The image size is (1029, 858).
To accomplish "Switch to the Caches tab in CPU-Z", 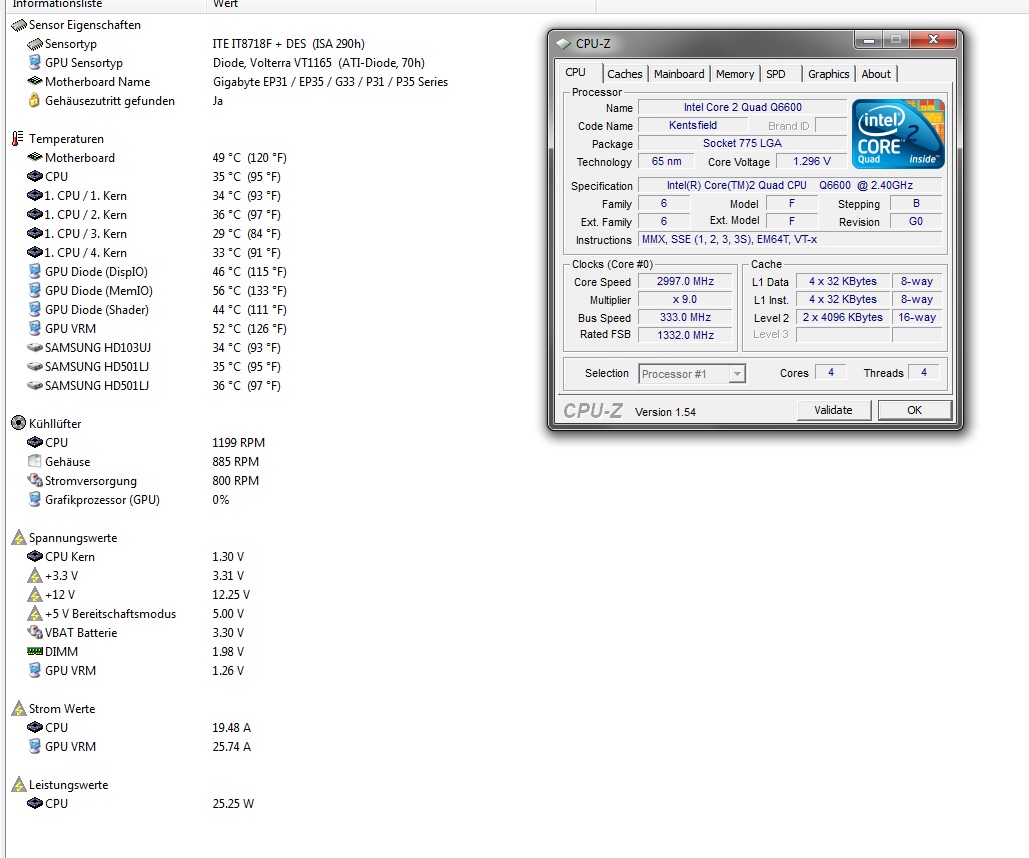I will pyautogui.click(x=625, y=74).
